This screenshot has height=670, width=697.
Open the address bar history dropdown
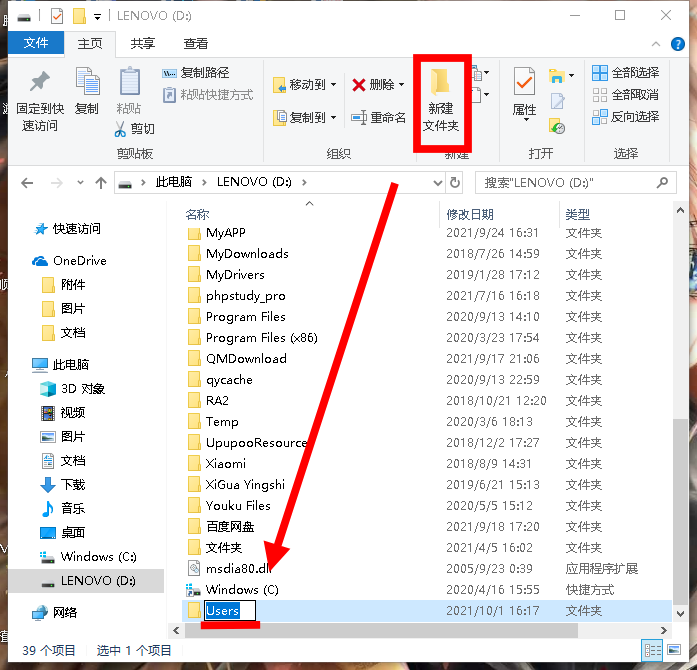point(437,183)
